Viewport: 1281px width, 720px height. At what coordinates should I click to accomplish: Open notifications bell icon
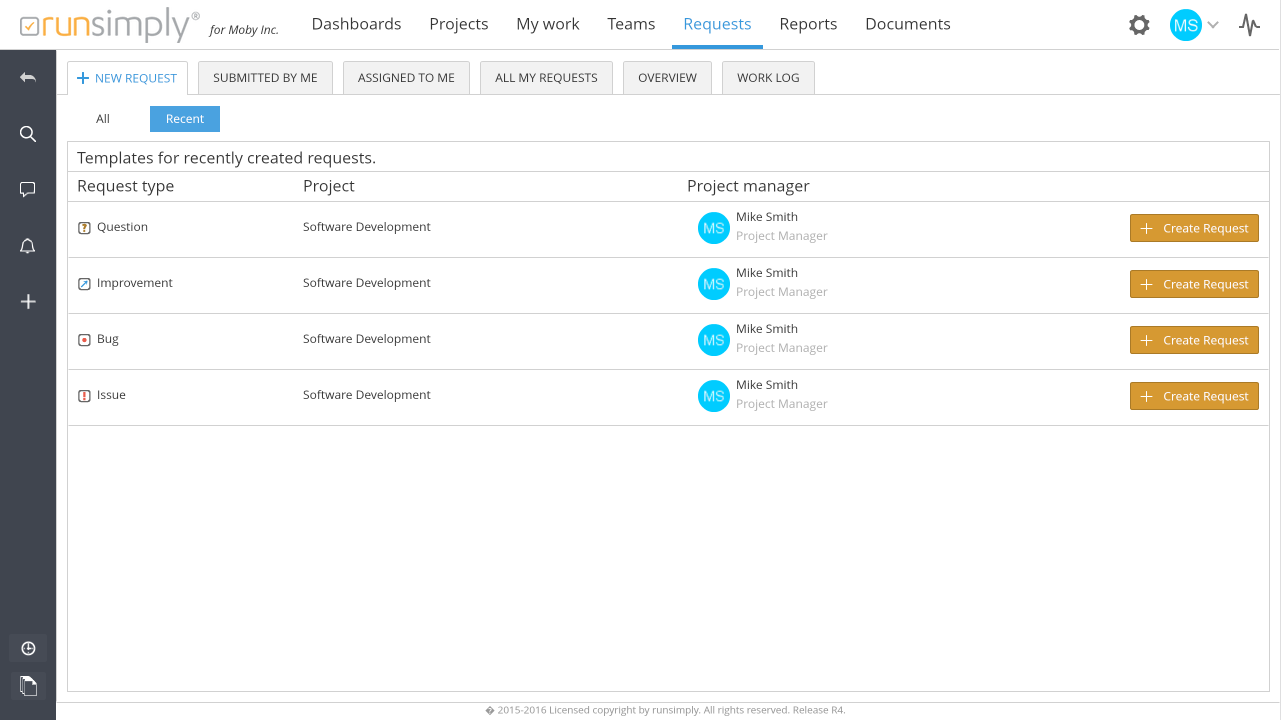coord(28,246)
